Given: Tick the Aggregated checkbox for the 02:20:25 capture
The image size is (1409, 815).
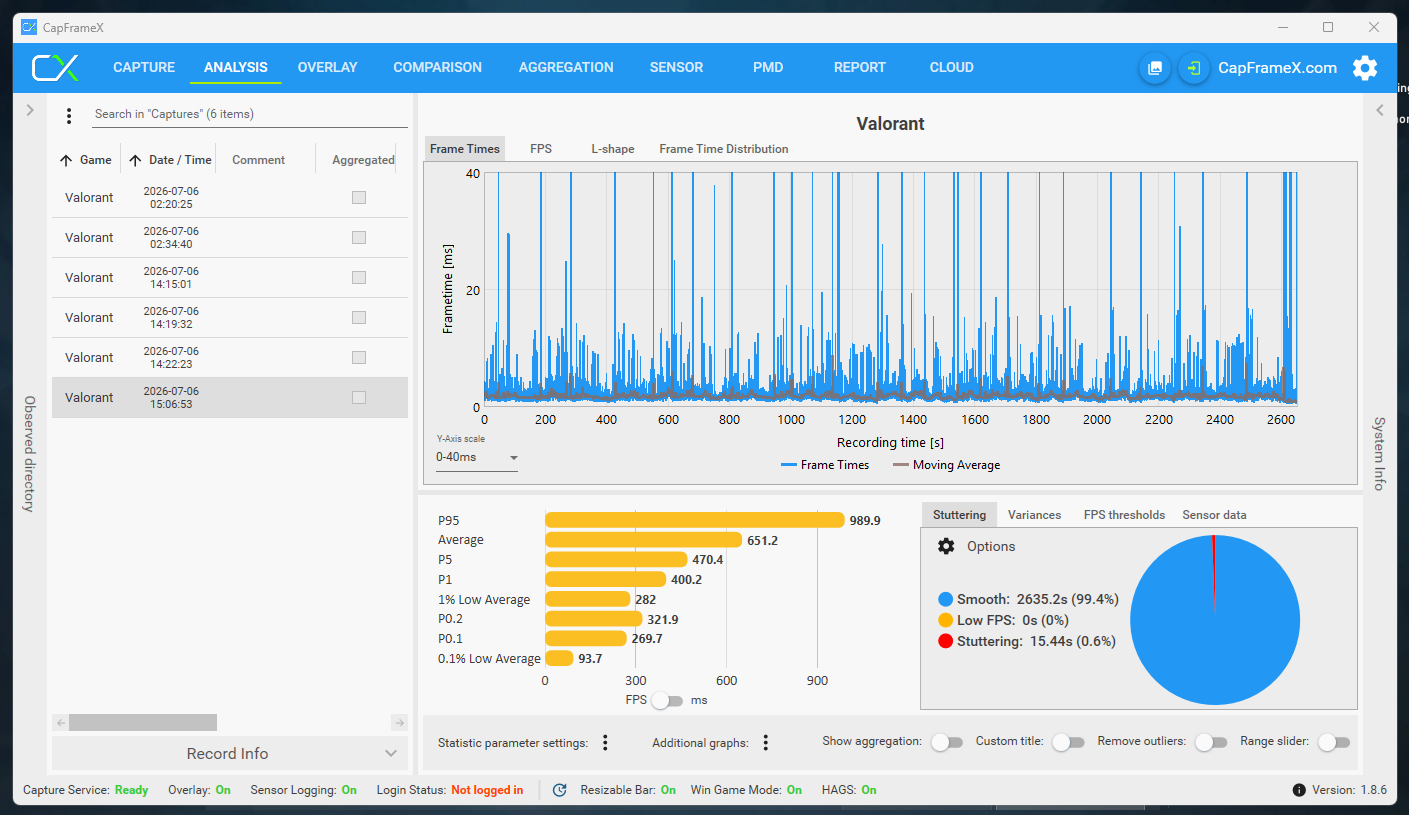Looking at the screenshot, I should 359,197.
